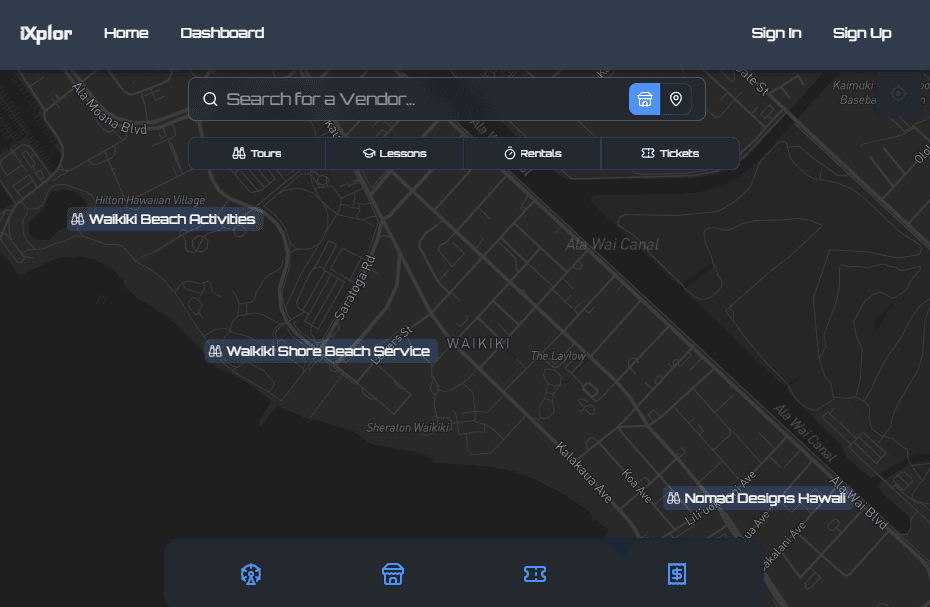Viewport: 930px width, 607px height.
Task: Toggle the Lessons category filter
Action: click(394, 154)
